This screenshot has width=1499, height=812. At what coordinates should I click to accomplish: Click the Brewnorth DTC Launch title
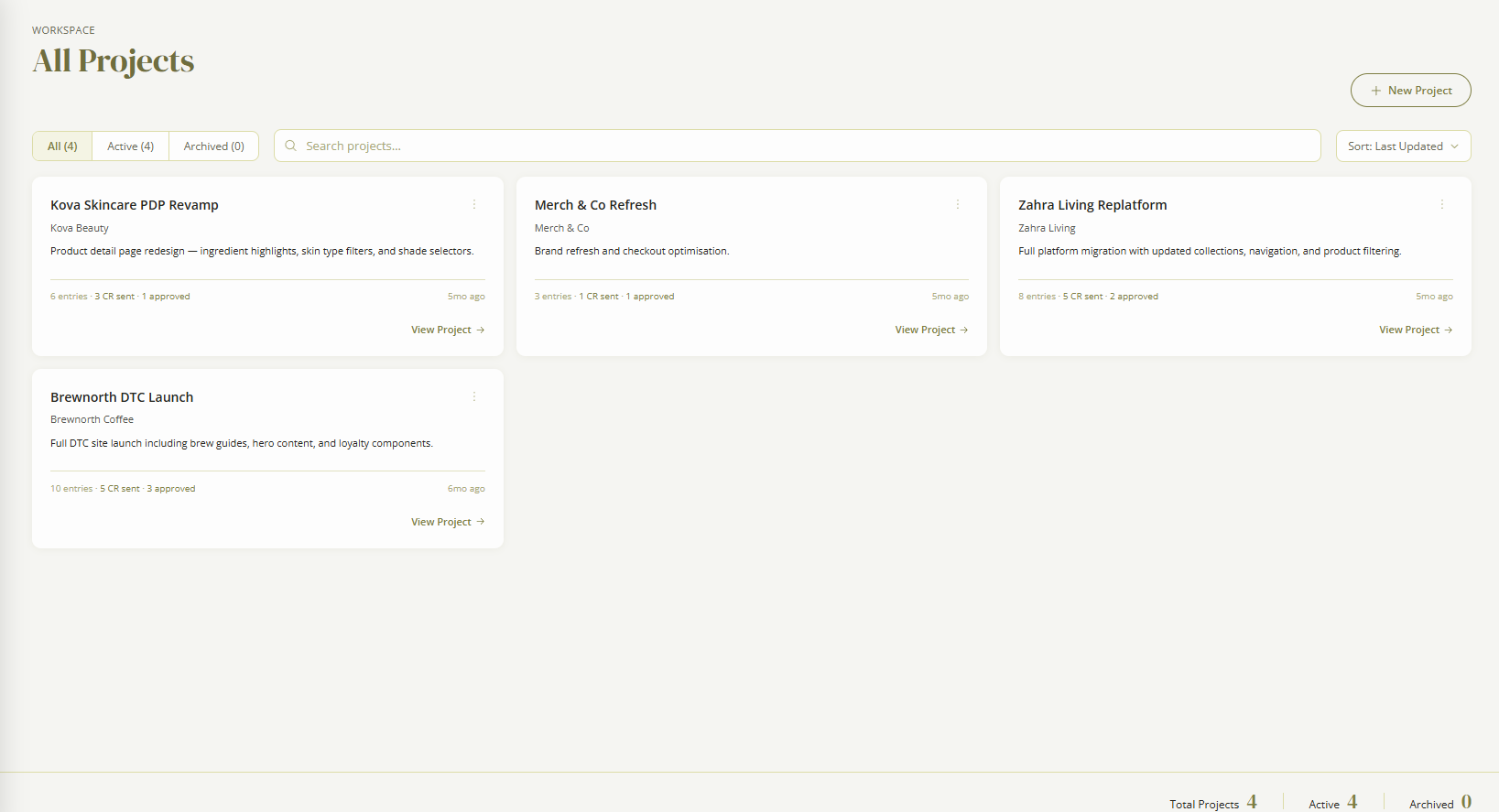point(122,397)
